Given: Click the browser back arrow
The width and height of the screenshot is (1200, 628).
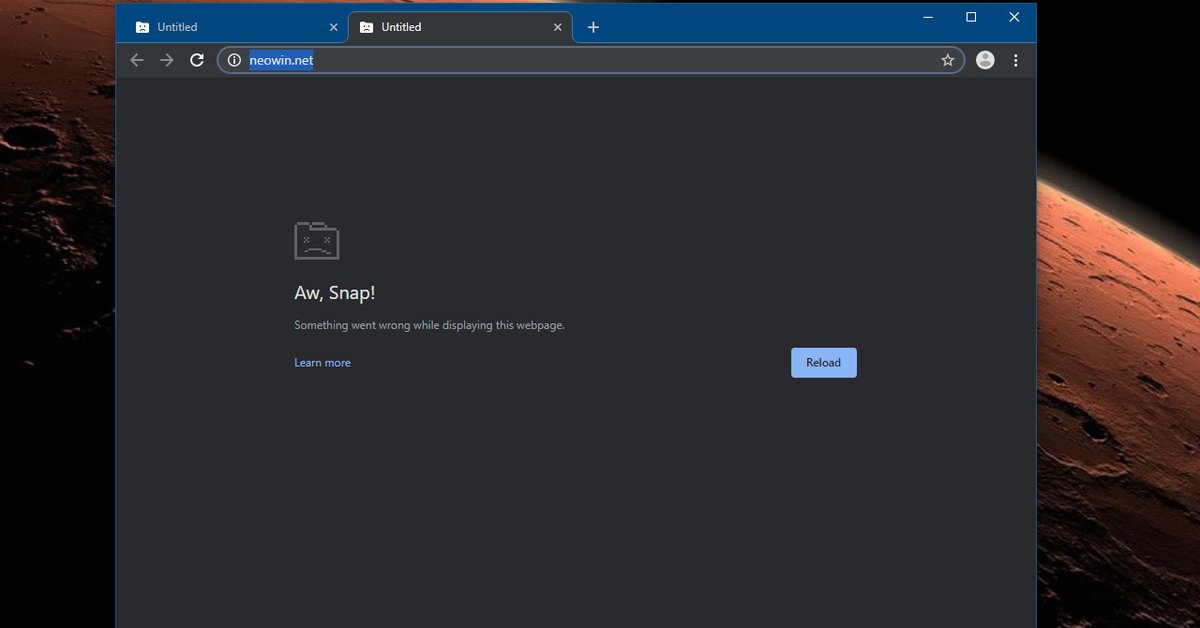Looking at the screenshot, I should click(x=137, y=60).
